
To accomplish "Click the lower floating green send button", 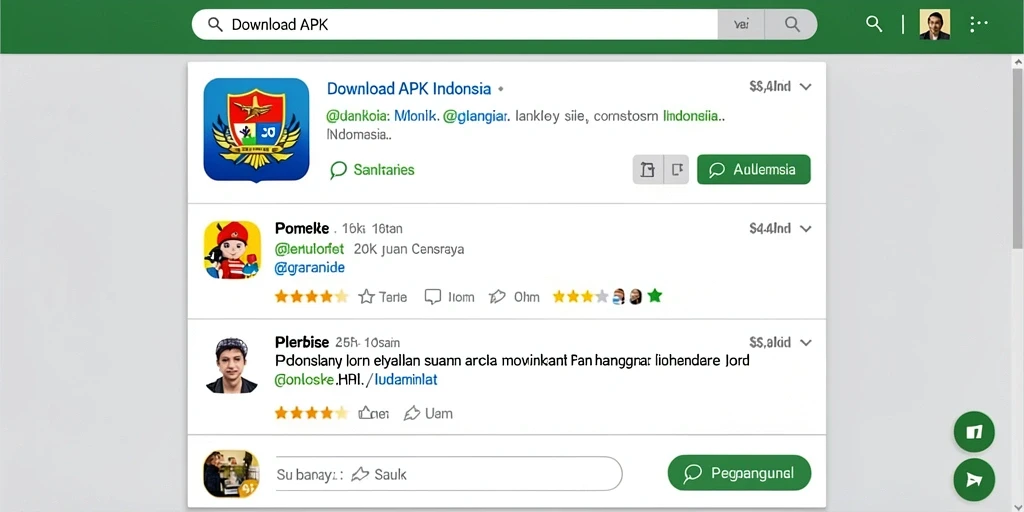I will point(974,479).
